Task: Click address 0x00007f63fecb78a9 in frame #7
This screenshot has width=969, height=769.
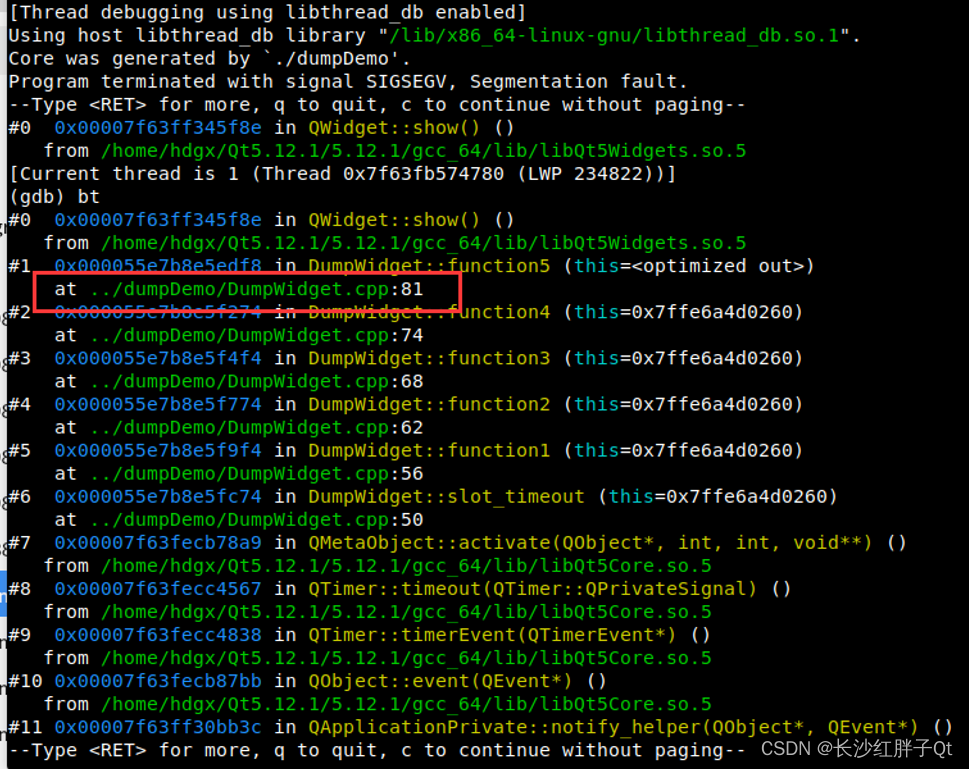Action: pos(158,543)
